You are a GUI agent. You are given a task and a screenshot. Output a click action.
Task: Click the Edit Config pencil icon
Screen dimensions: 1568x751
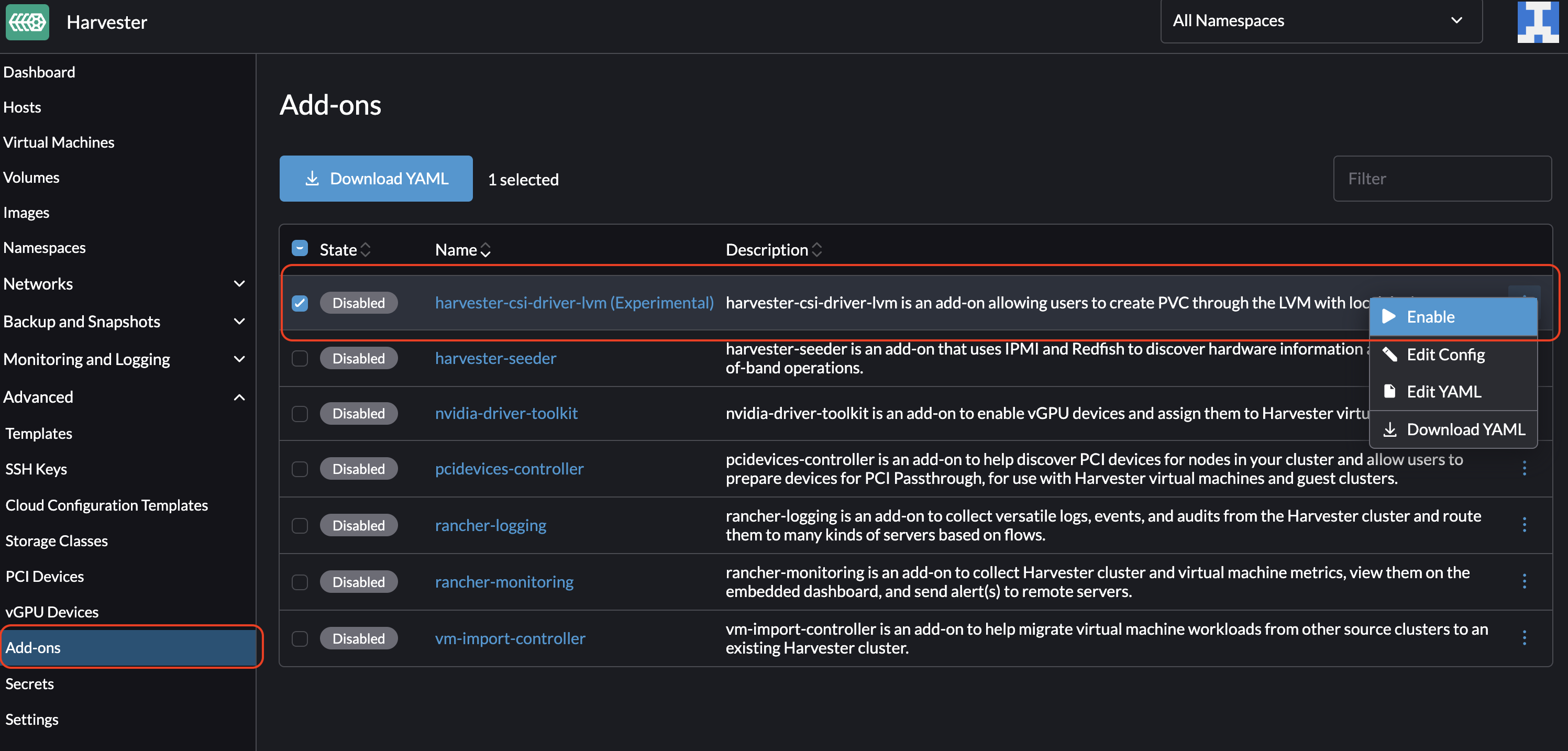point(1391,354)
